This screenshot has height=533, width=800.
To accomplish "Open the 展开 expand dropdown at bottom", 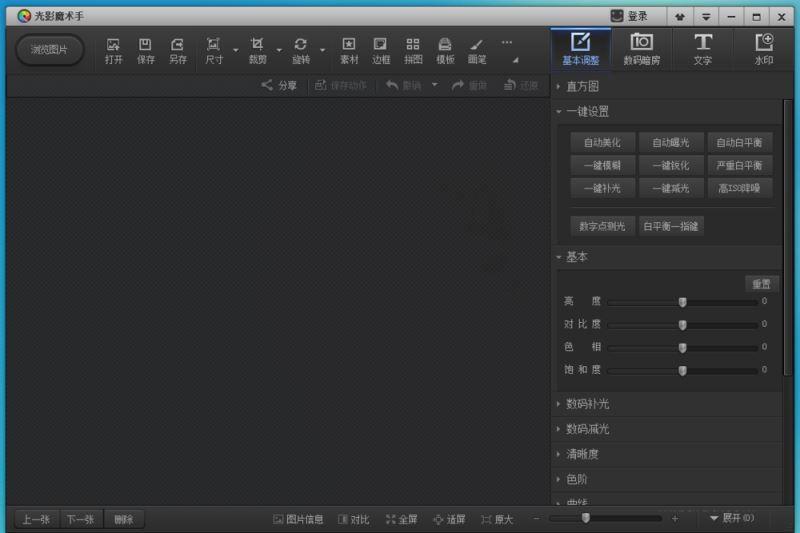I will pos(732,518).
